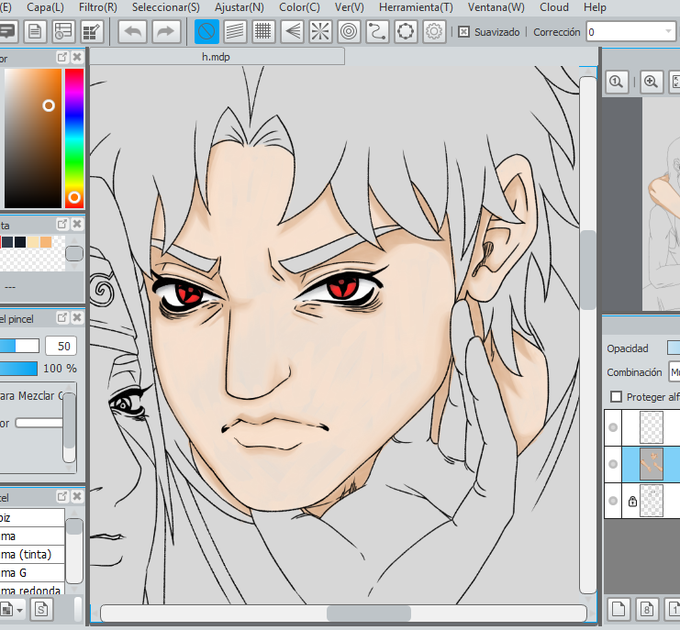
Task: Close the color panel
Action: [77, 57]
